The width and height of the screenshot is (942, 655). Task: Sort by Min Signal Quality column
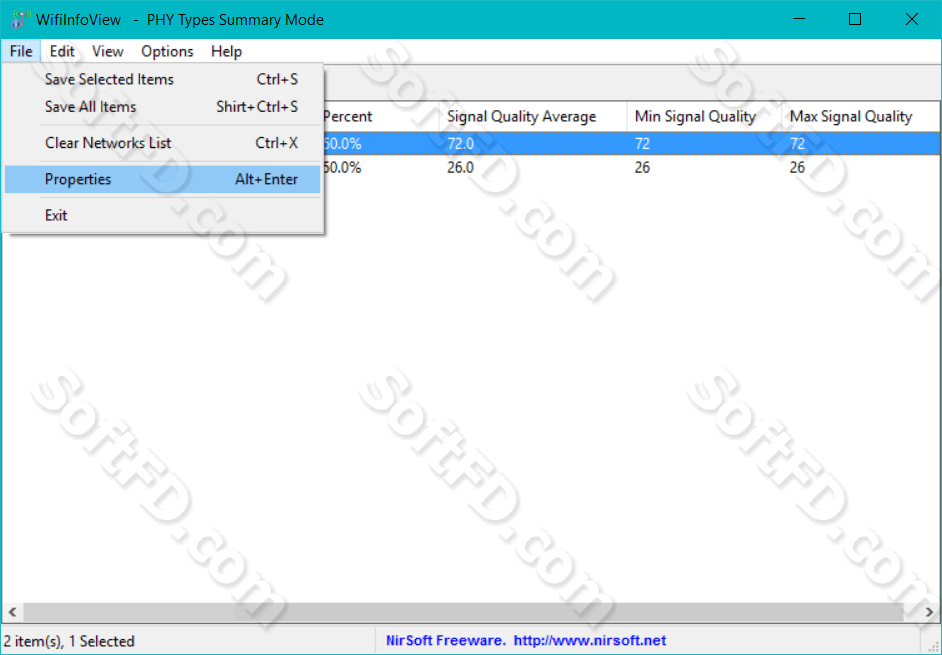coord(704,117)
